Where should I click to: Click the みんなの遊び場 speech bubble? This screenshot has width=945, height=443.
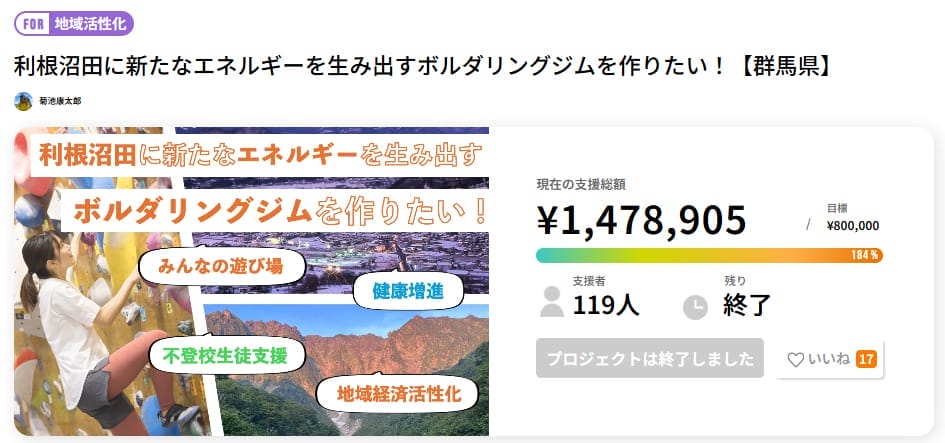222,267
